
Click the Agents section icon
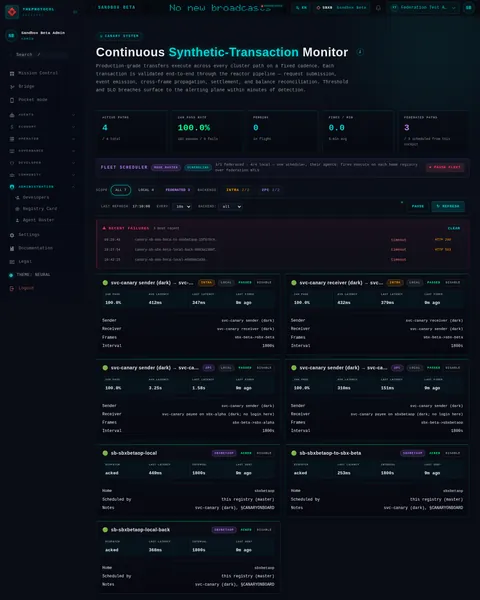[x=12, y=115]
